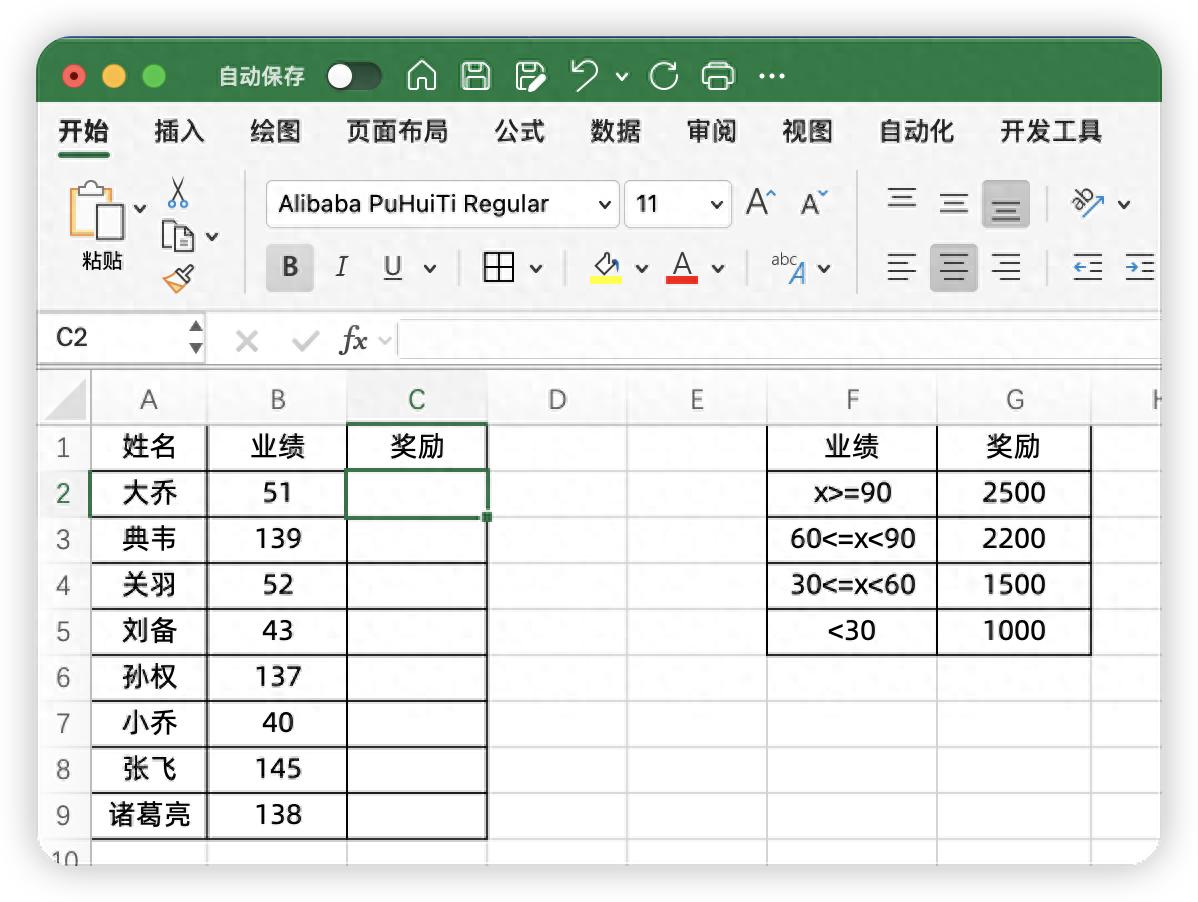Toggle bottom vertical alignment

pyautogui.click(x=1005, y=204)
